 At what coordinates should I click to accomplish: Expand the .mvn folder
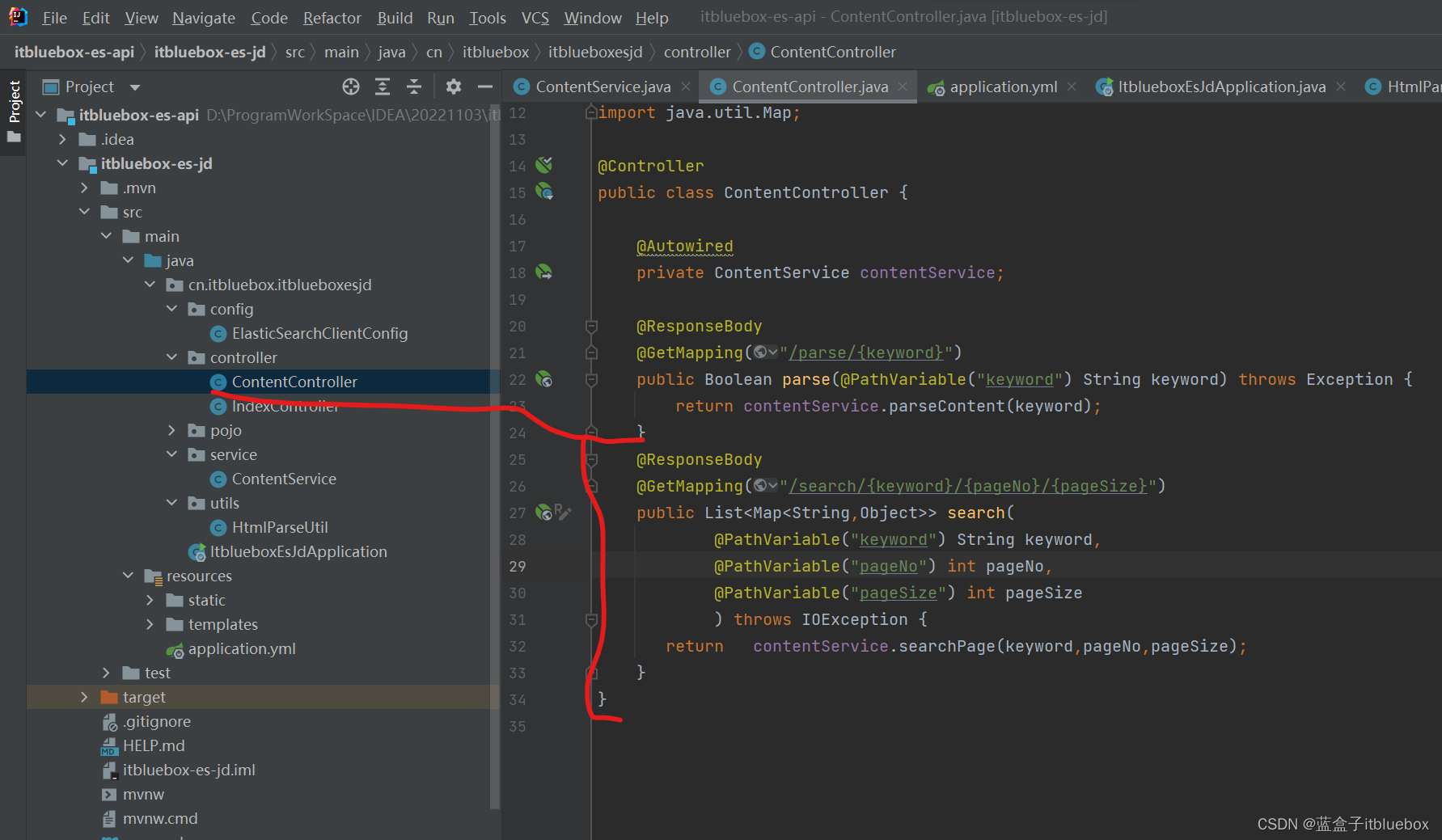(x=84, y=188)
